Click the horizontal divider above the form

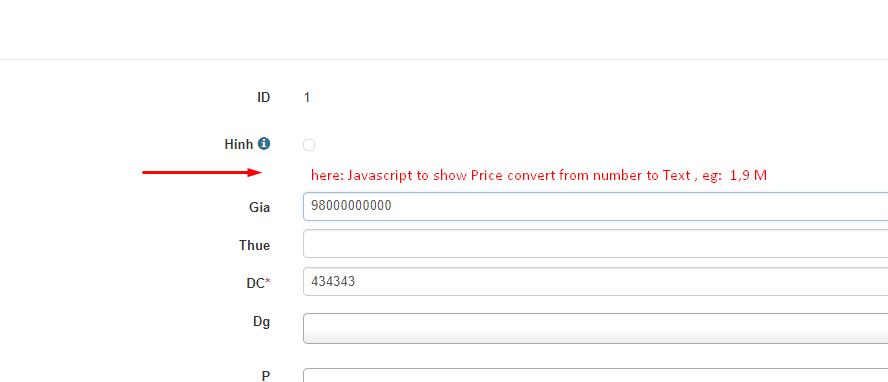point(444,59)
